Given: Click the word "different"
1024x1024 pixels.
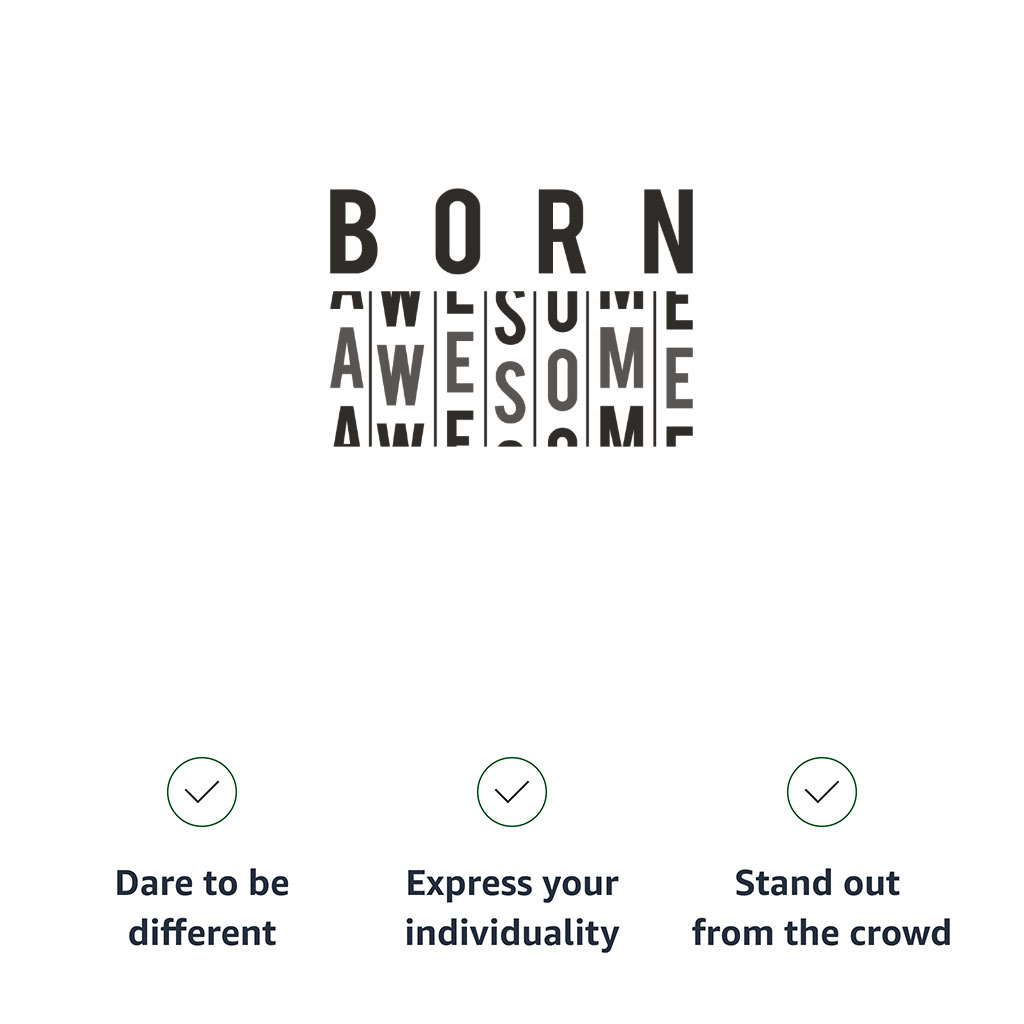Looking at the screenshot, I should point(202,933).
